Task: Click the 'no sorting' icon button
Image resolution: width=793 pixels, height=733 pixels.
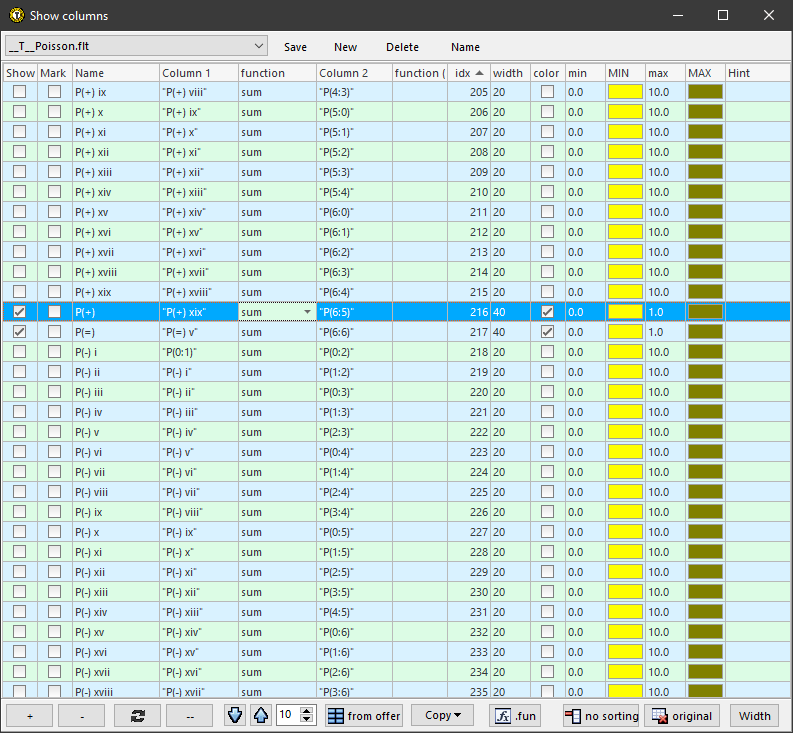Action: [600, 715]
